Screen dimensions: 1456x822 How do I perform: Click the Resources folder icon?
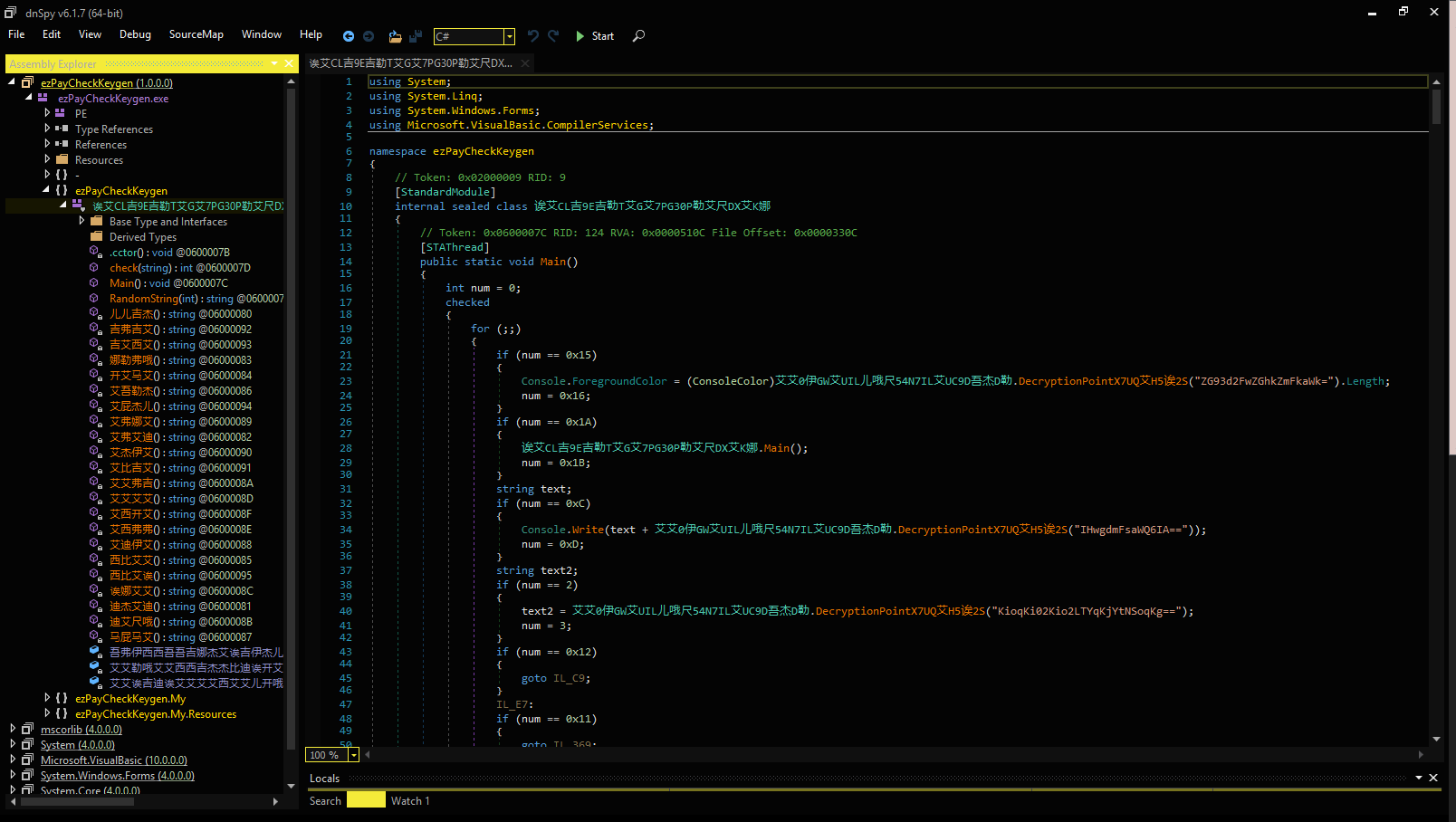62,159
